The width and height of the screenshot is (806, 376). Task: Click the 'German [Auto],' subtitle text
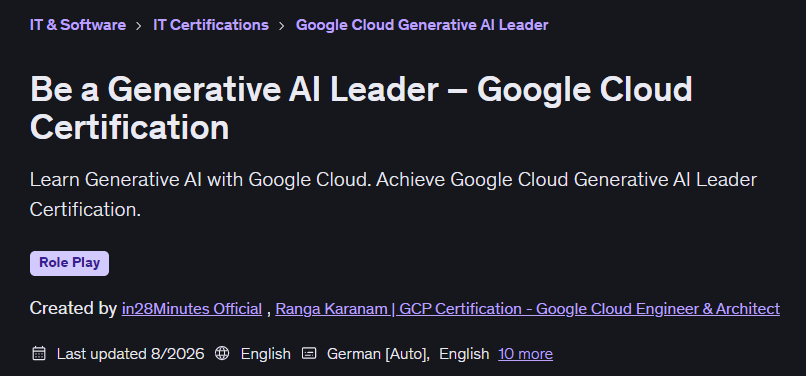point(378,354)
